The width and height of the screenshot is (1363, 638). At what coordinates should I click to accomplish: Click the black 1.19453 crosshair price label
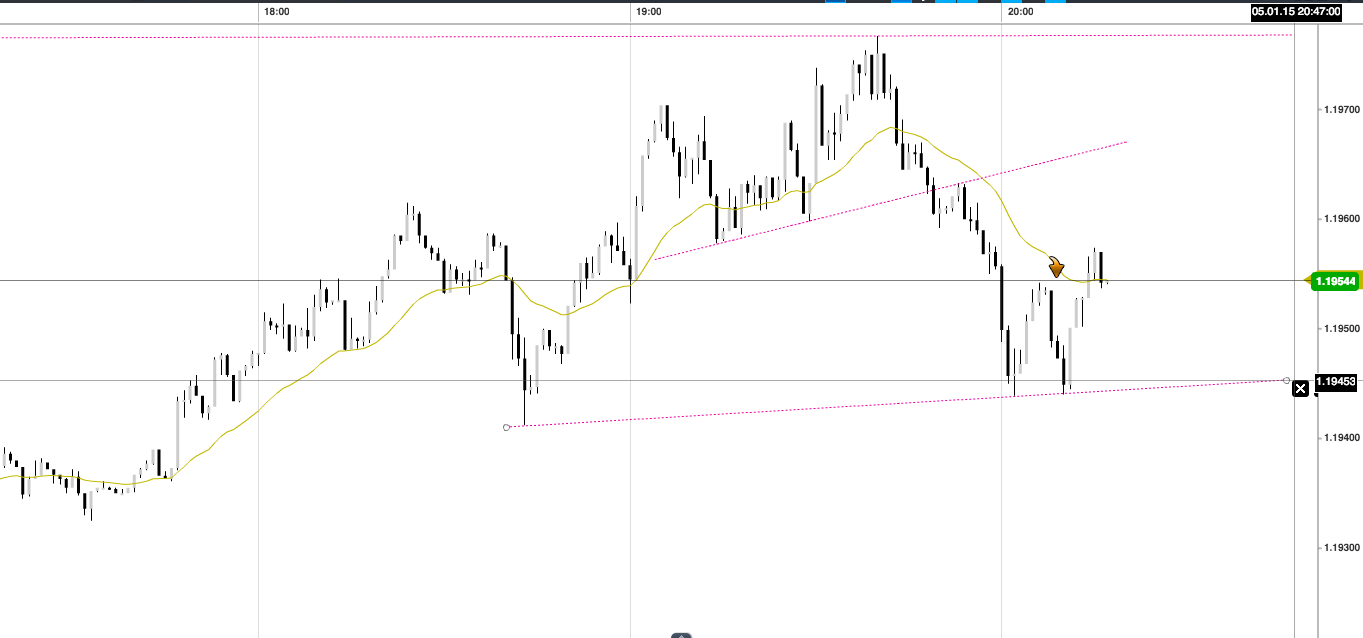point(1335,381)
